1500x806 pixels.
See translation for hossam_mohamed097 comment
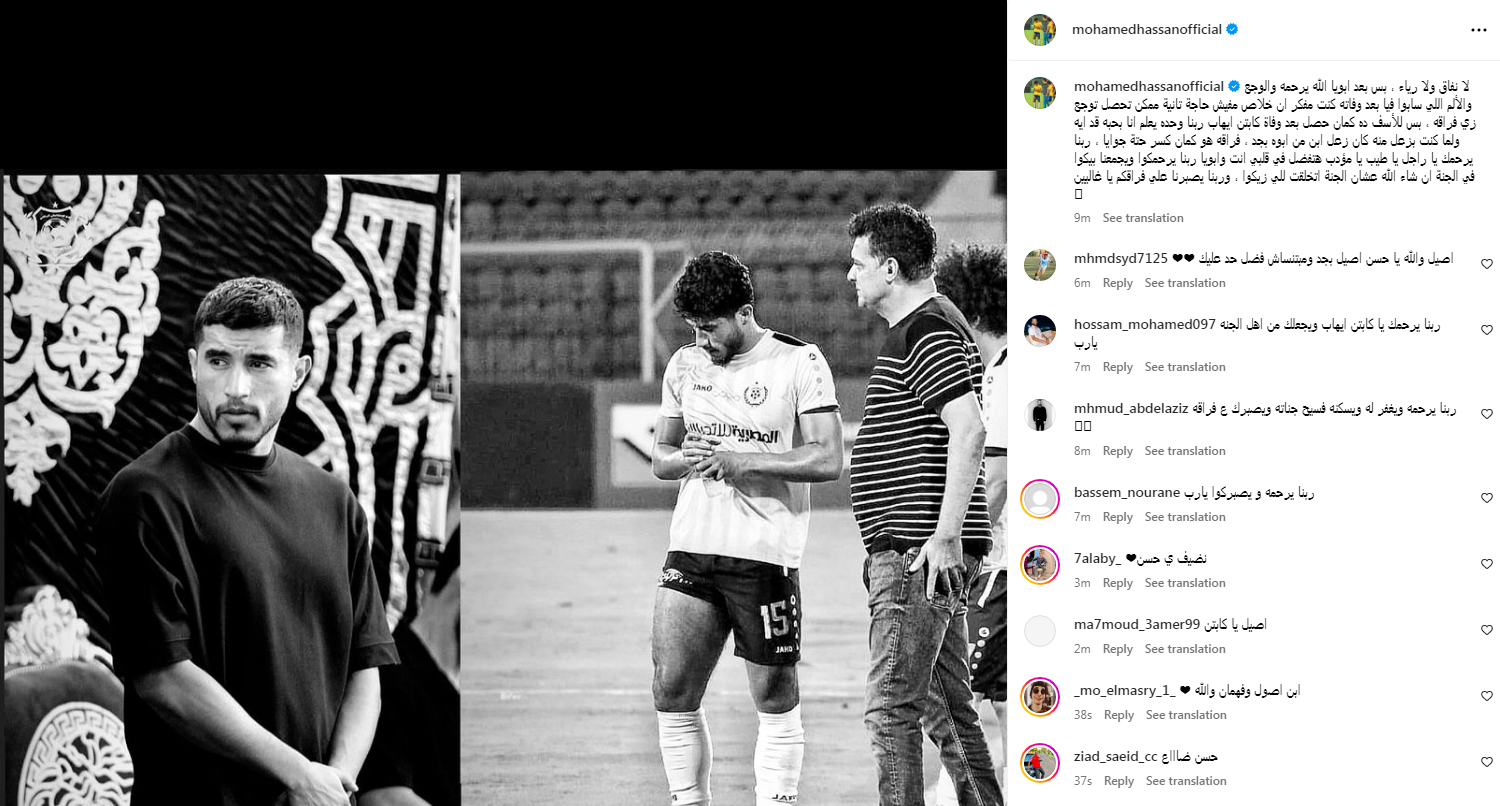[1185, 367]
